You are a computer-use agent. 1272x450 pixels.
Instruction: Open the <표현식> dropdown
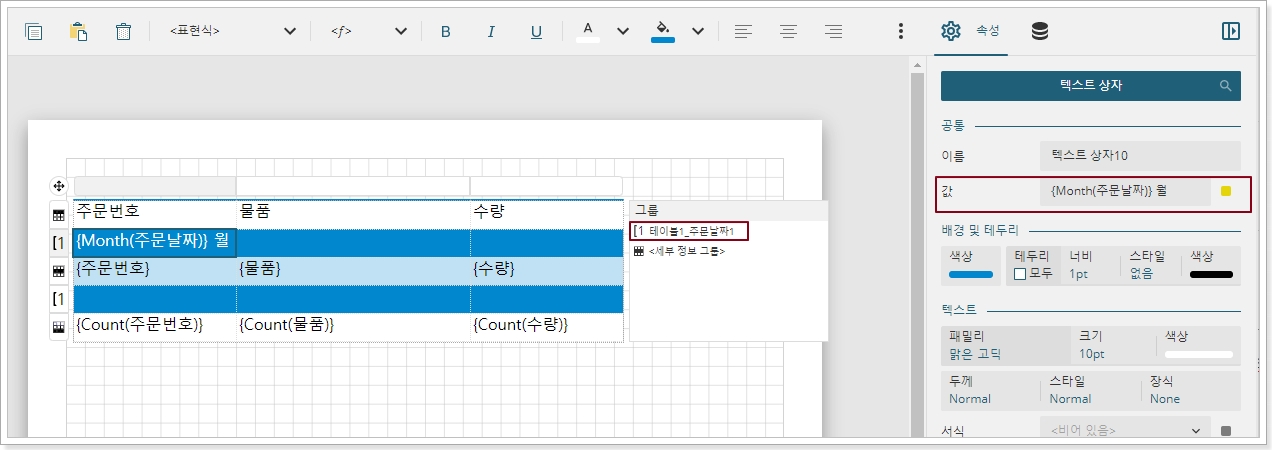coord(232,31)
